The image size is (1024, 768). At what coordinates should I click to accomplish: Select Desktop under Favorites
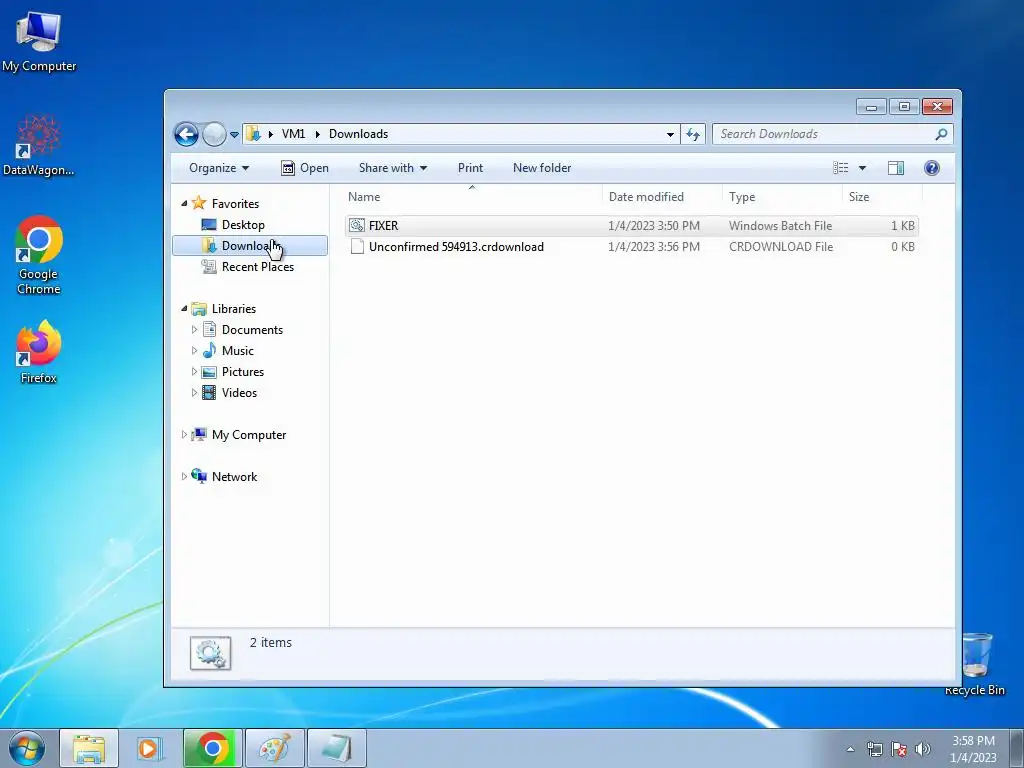(x=243, y=225)
